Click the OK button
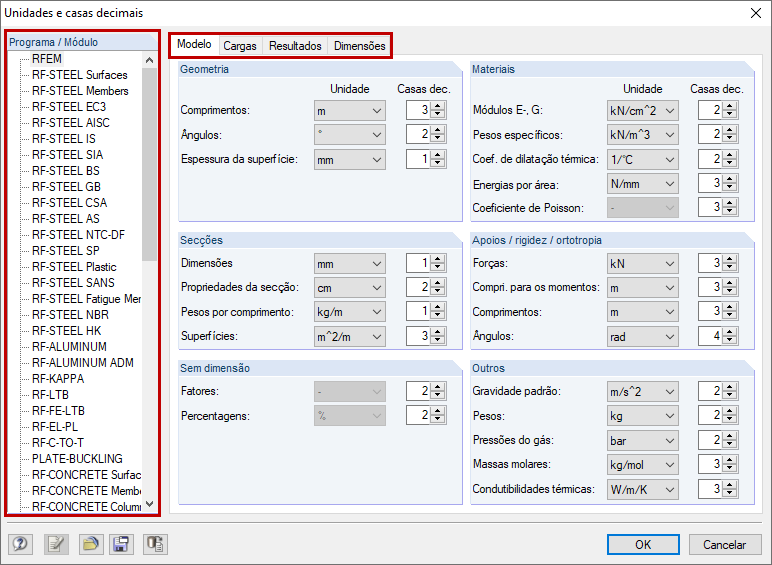 tap(643, 544)
